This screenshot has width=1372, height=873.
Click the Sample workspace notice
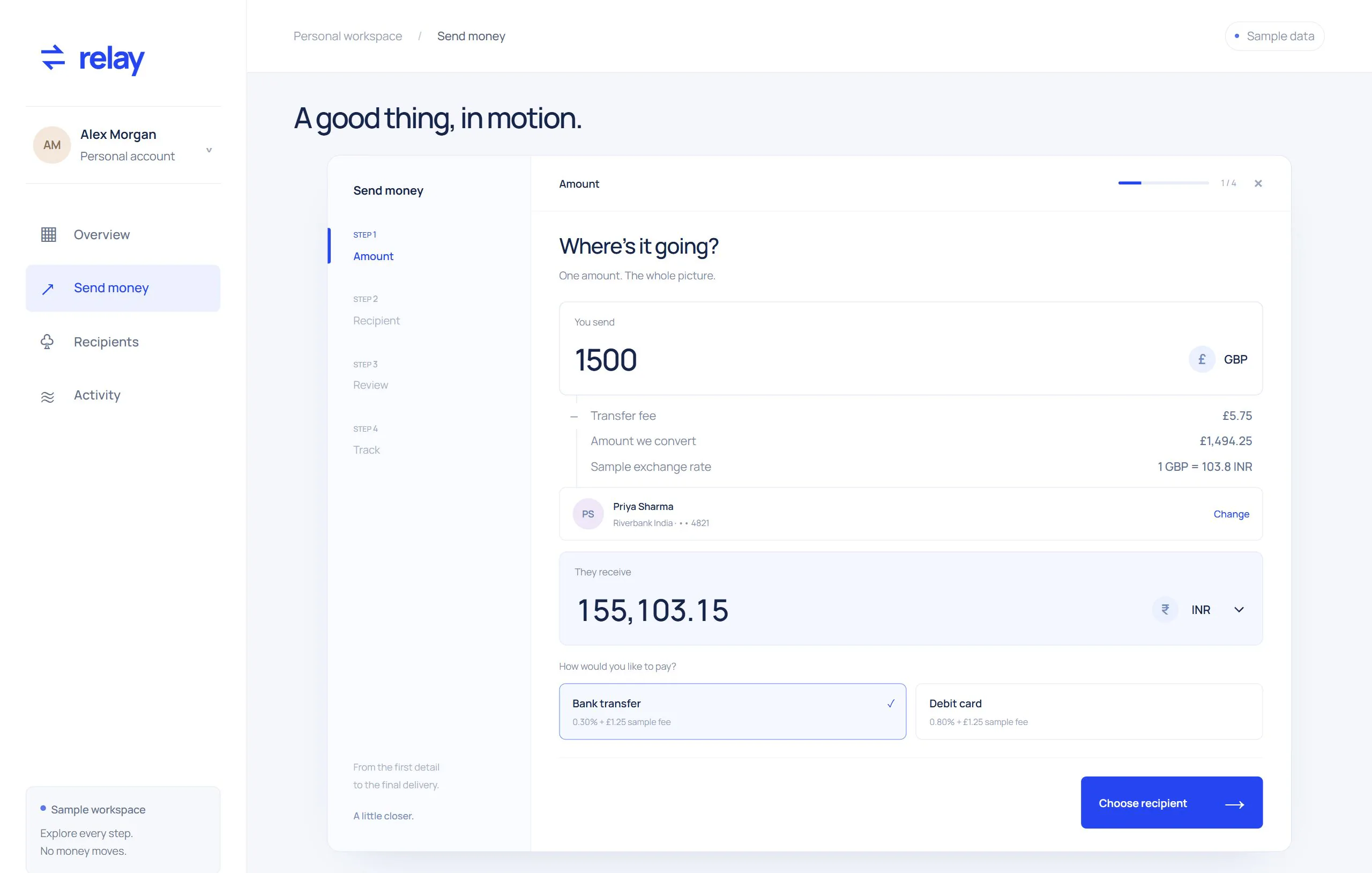123,830
